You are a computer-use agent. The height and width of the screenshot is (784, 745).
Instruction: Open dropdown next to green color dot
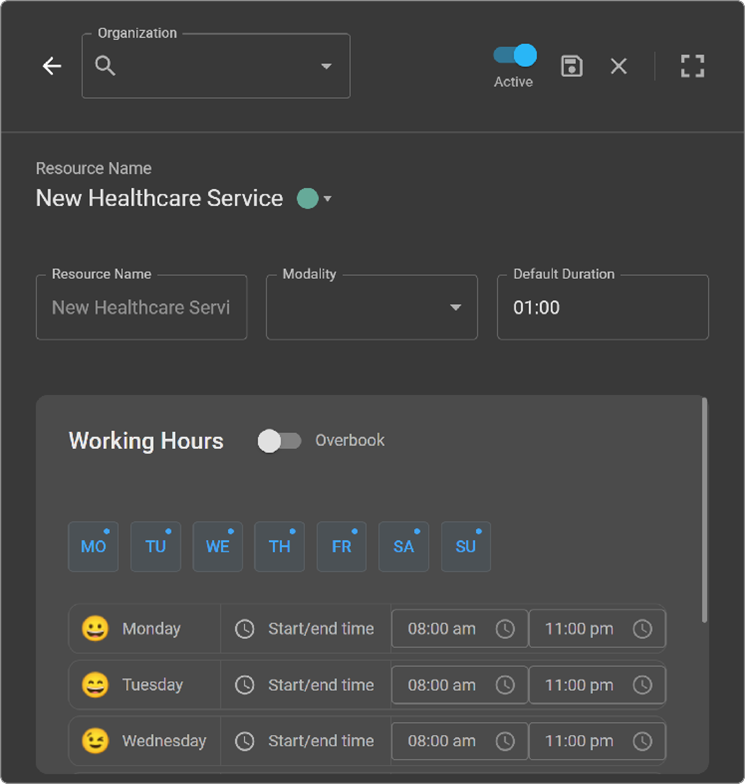click(x=327, y=199)
